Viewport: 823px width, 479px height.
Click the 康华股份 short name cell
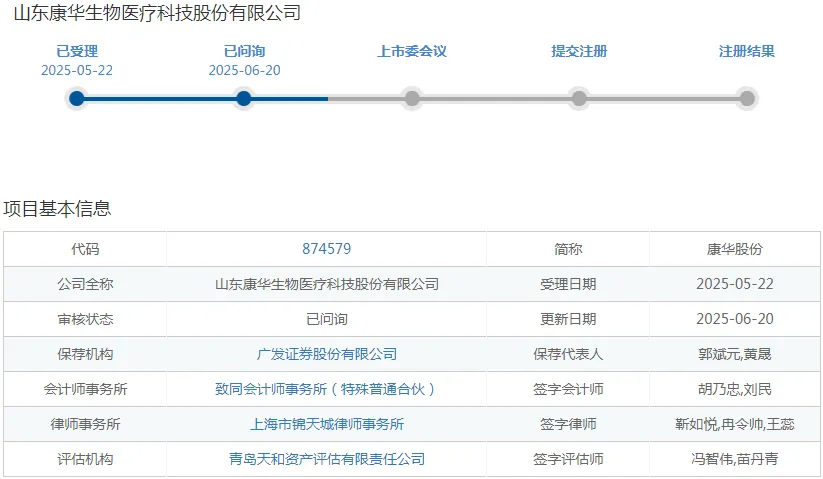[x=735, y=249]
